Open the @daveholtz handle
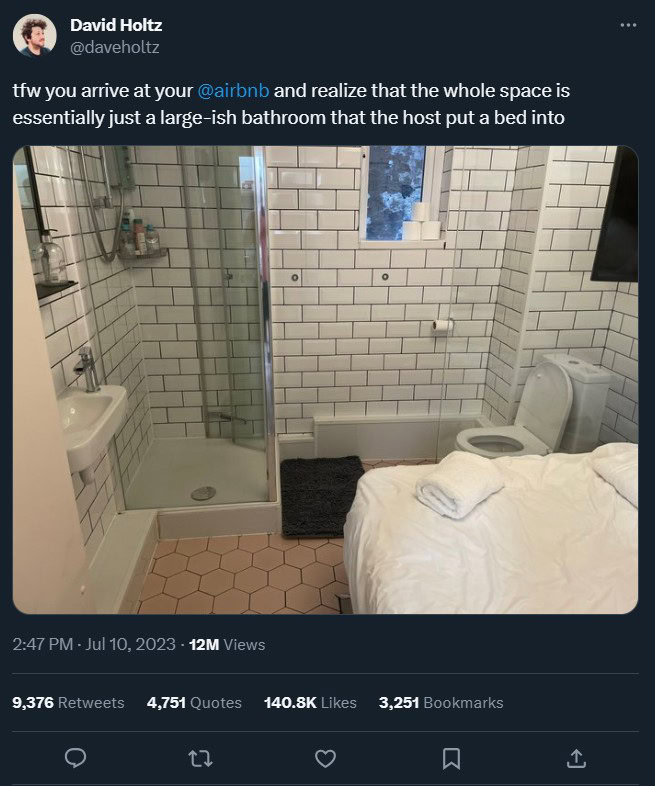This screenshot has height=786, width=655. (115, 48)
